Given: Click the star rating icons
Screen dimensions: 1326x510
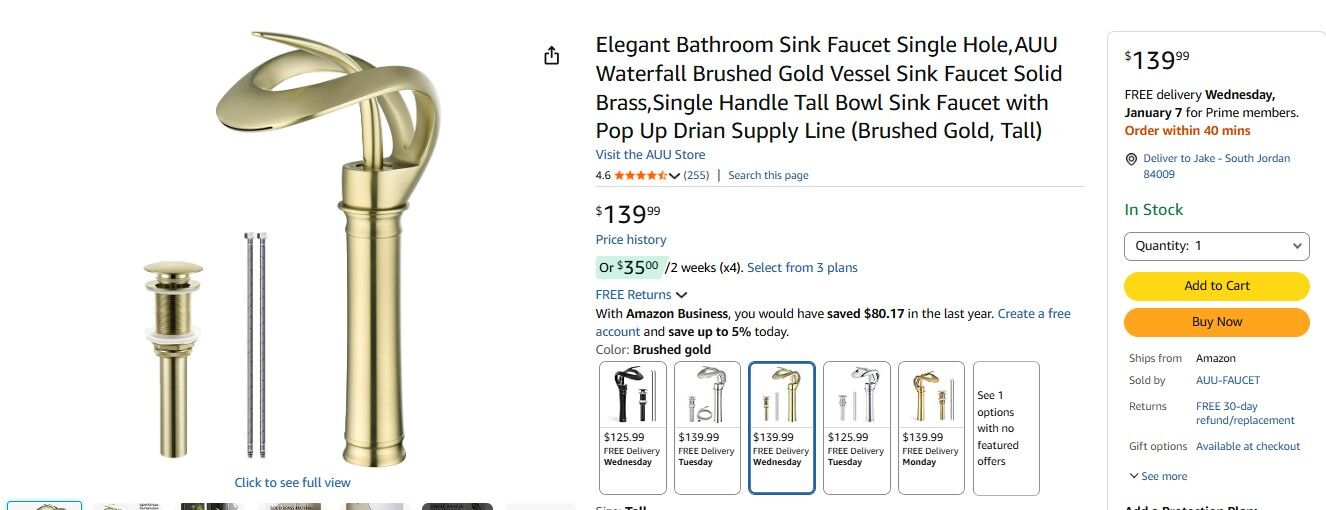Looking at the screenshot, I should [x=639, y=176].
